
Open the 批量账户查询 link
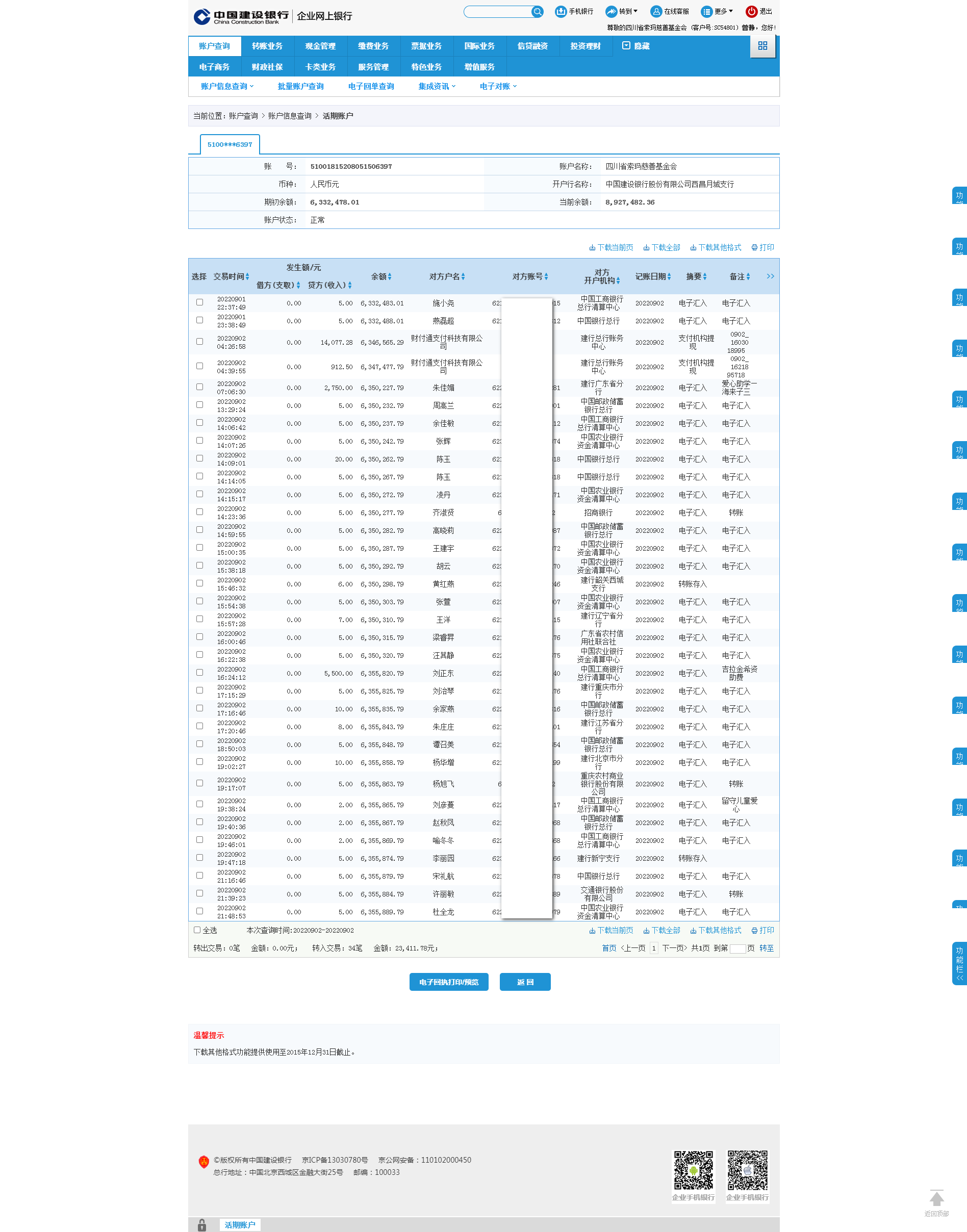(300, 87)
